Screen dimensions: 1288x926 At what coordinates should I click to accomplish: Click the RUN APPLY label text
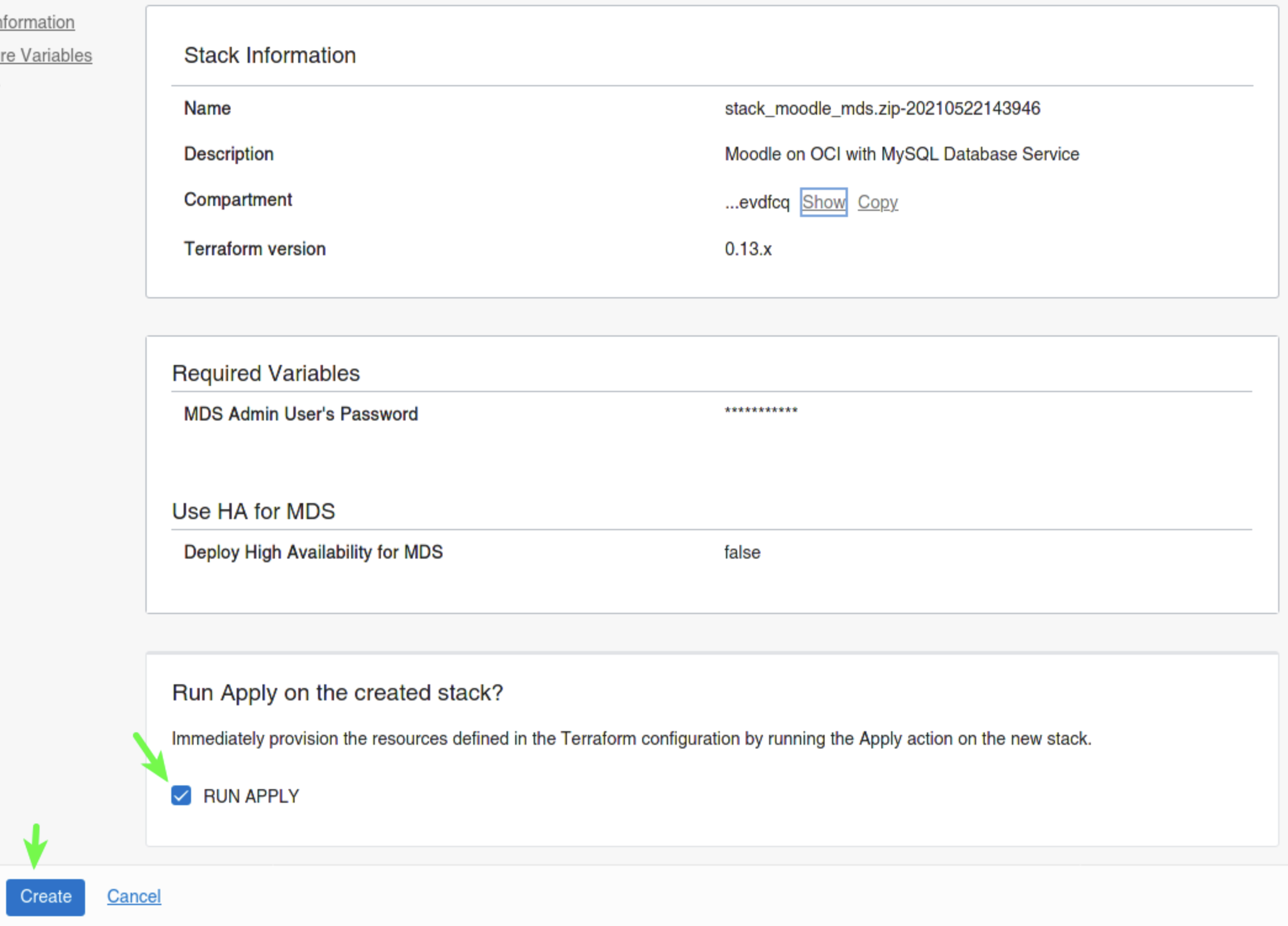pos(251,797)
